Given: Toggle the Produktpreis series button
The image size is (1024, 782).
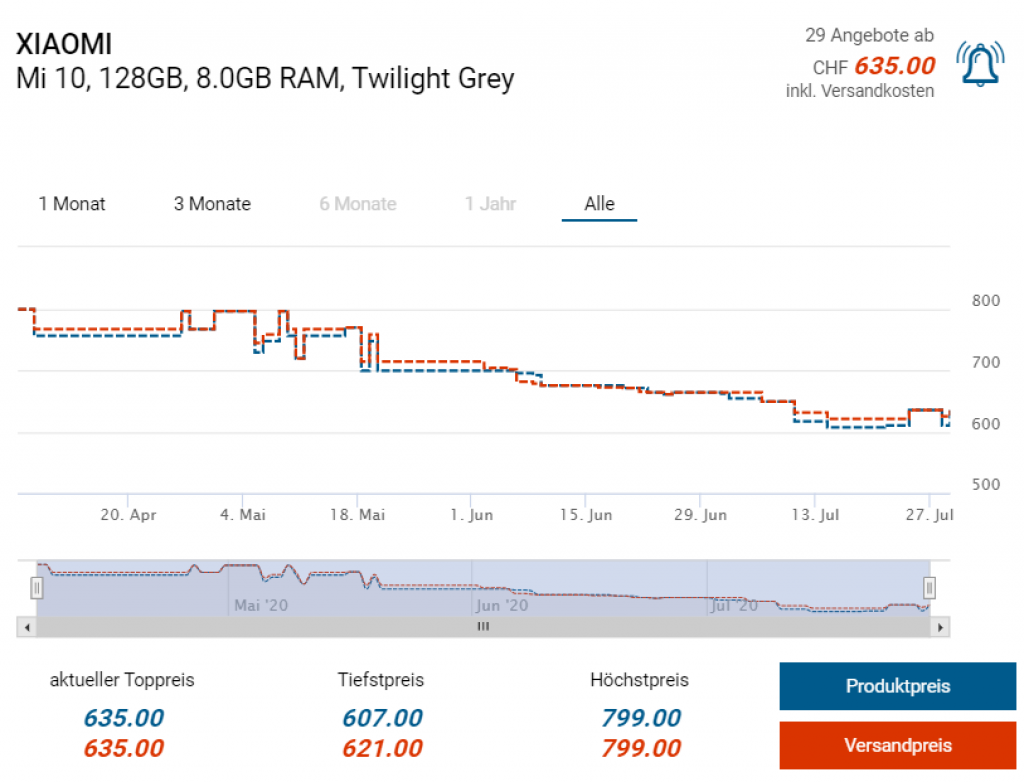Looking at the screenshot, I should coord(897,686).
